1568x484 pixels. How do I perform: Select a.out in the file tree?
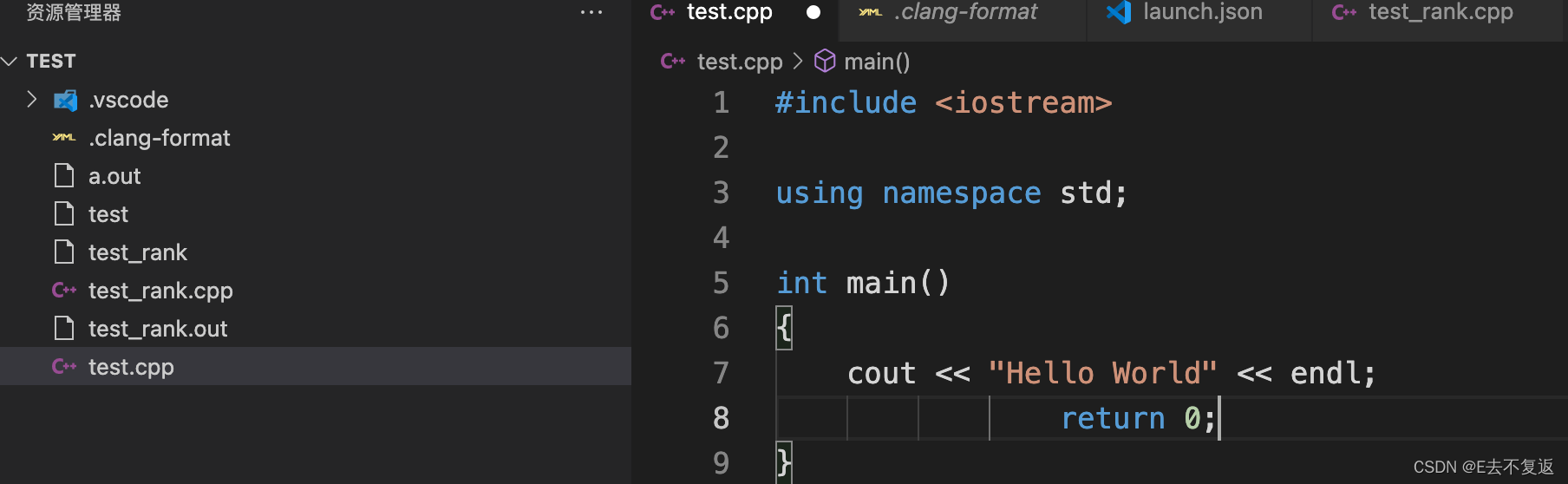point(114,176)
